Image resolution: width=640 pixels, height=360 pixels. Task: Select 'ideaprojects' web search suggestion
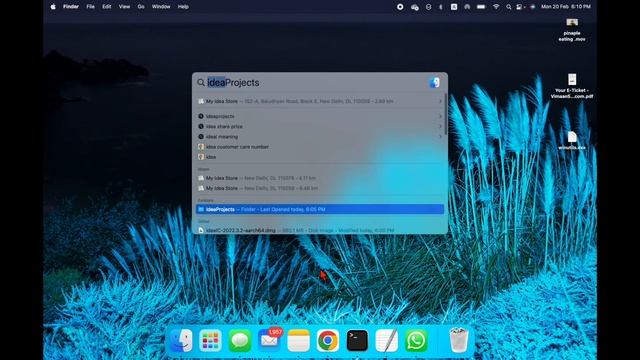pos(320,116)
